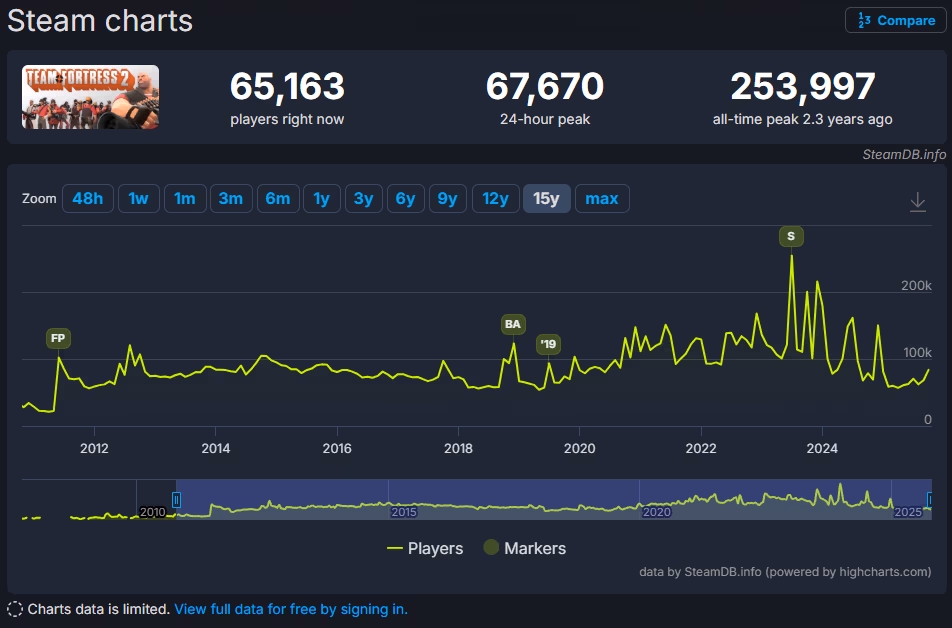Toggle Players series in legend
This screenshot has height=628, width=952.
(x=425, y=548)
